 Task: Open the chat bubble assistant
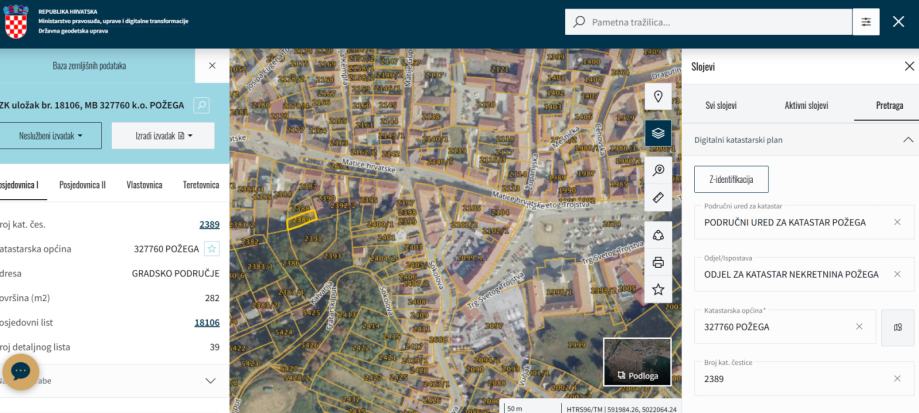tap(21, 372)
